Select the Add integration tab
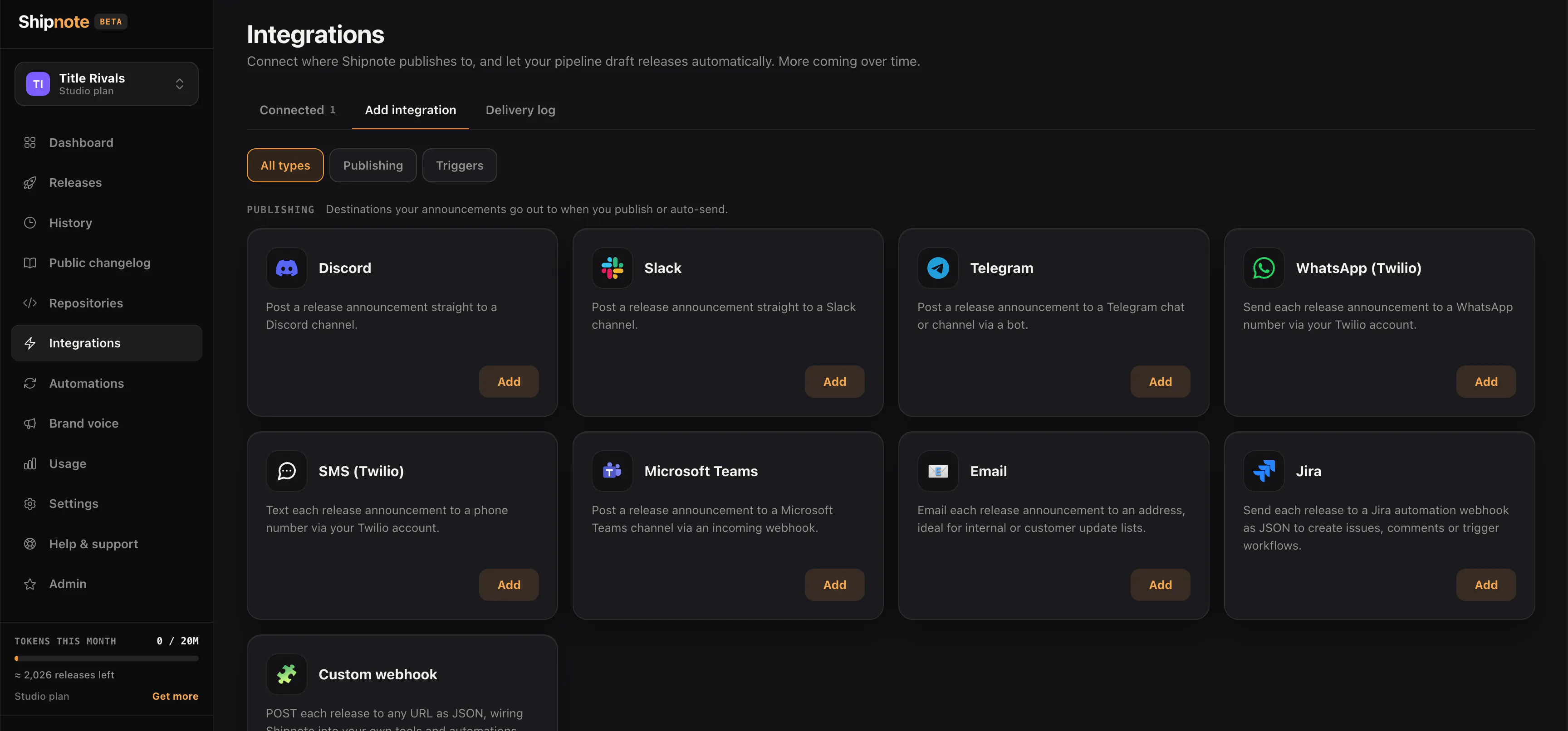Screen dimensions: 1568x731 click(410, 110)
